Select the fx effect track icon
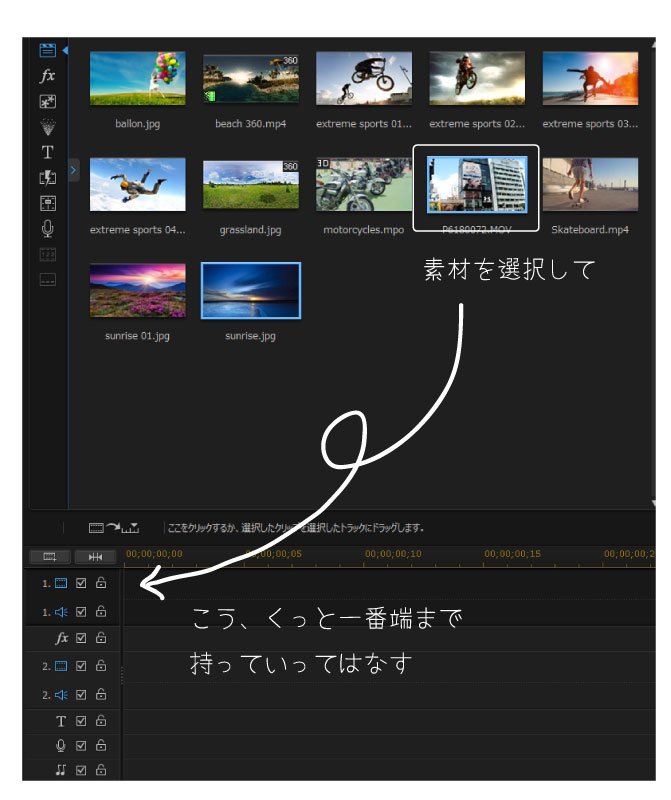 [61, 638]
